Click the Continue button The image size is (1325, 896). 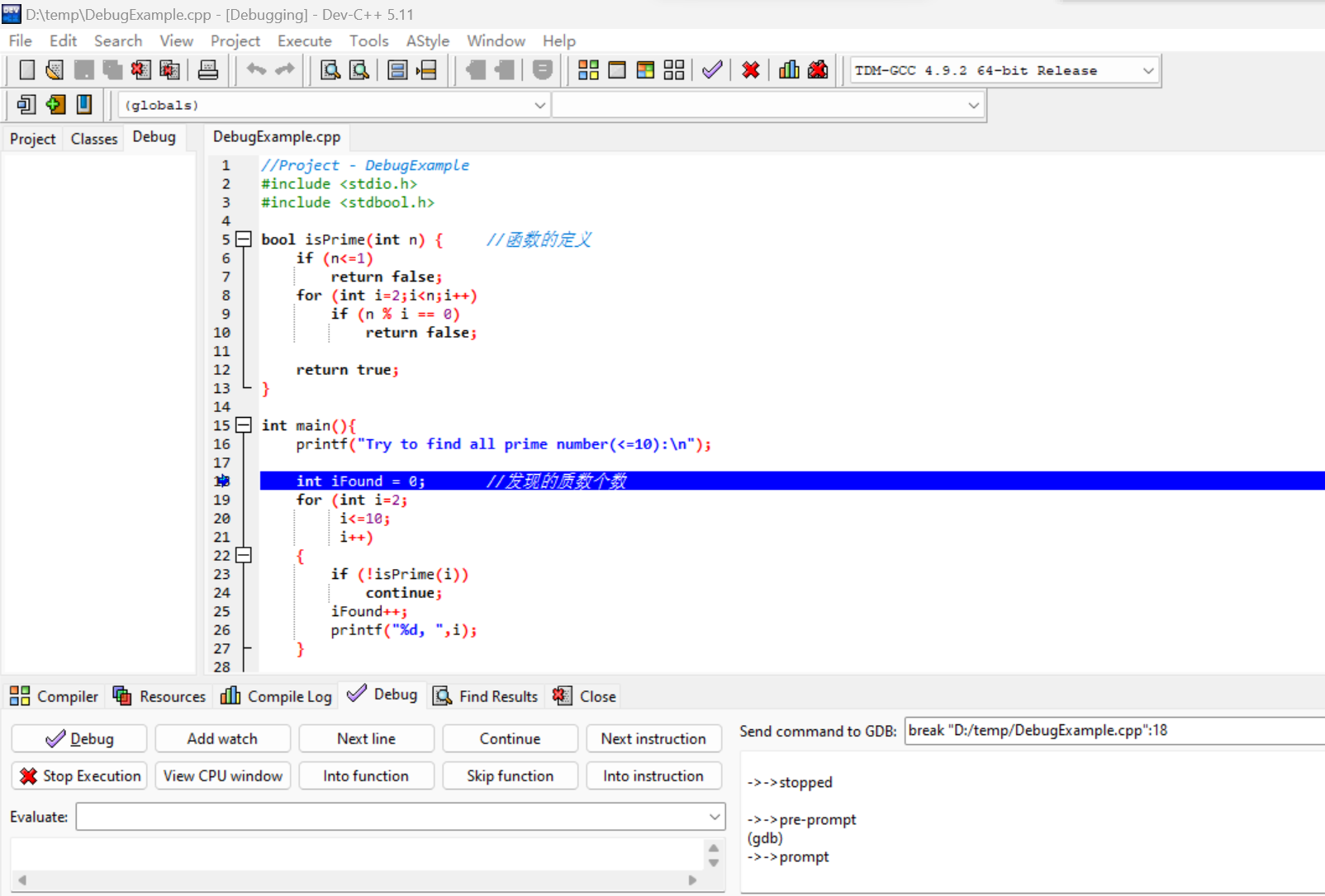click(510, 738)
